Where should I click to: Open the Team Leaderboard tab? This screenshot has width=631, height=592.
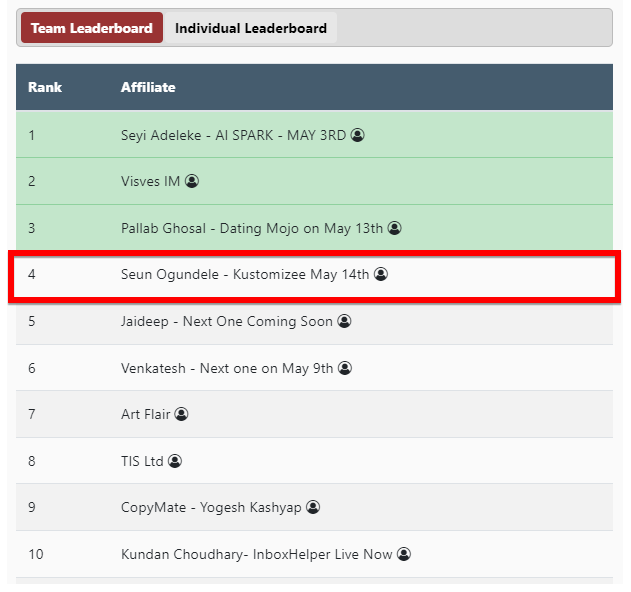[x=91, y=28]
